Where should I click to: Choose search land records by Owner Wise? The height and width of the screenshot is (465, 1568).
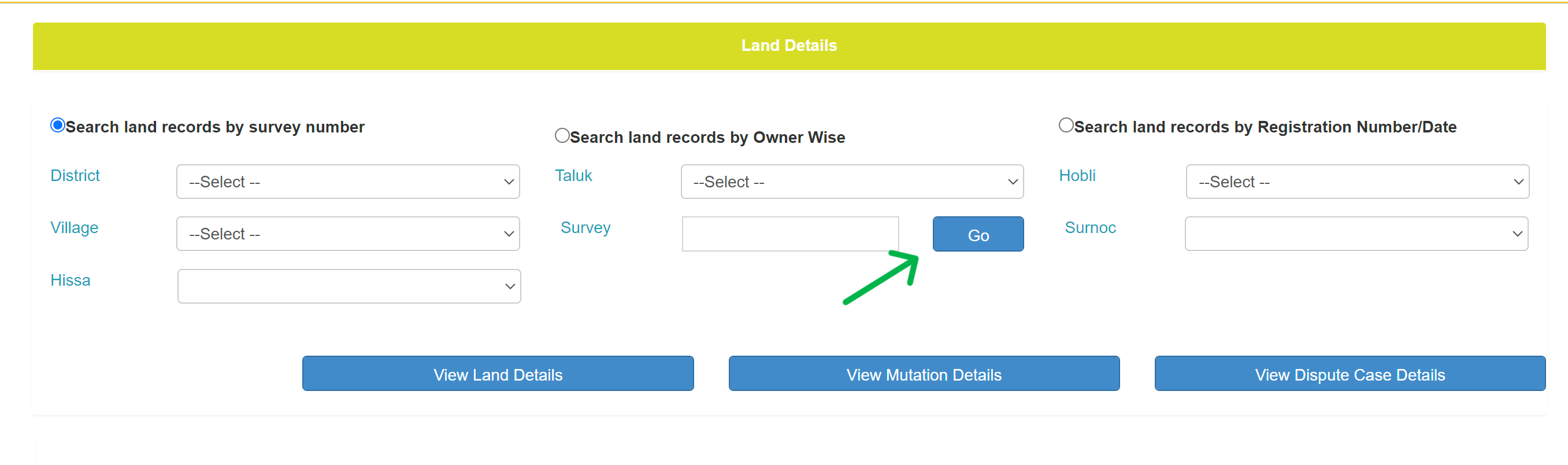(562, 136)
